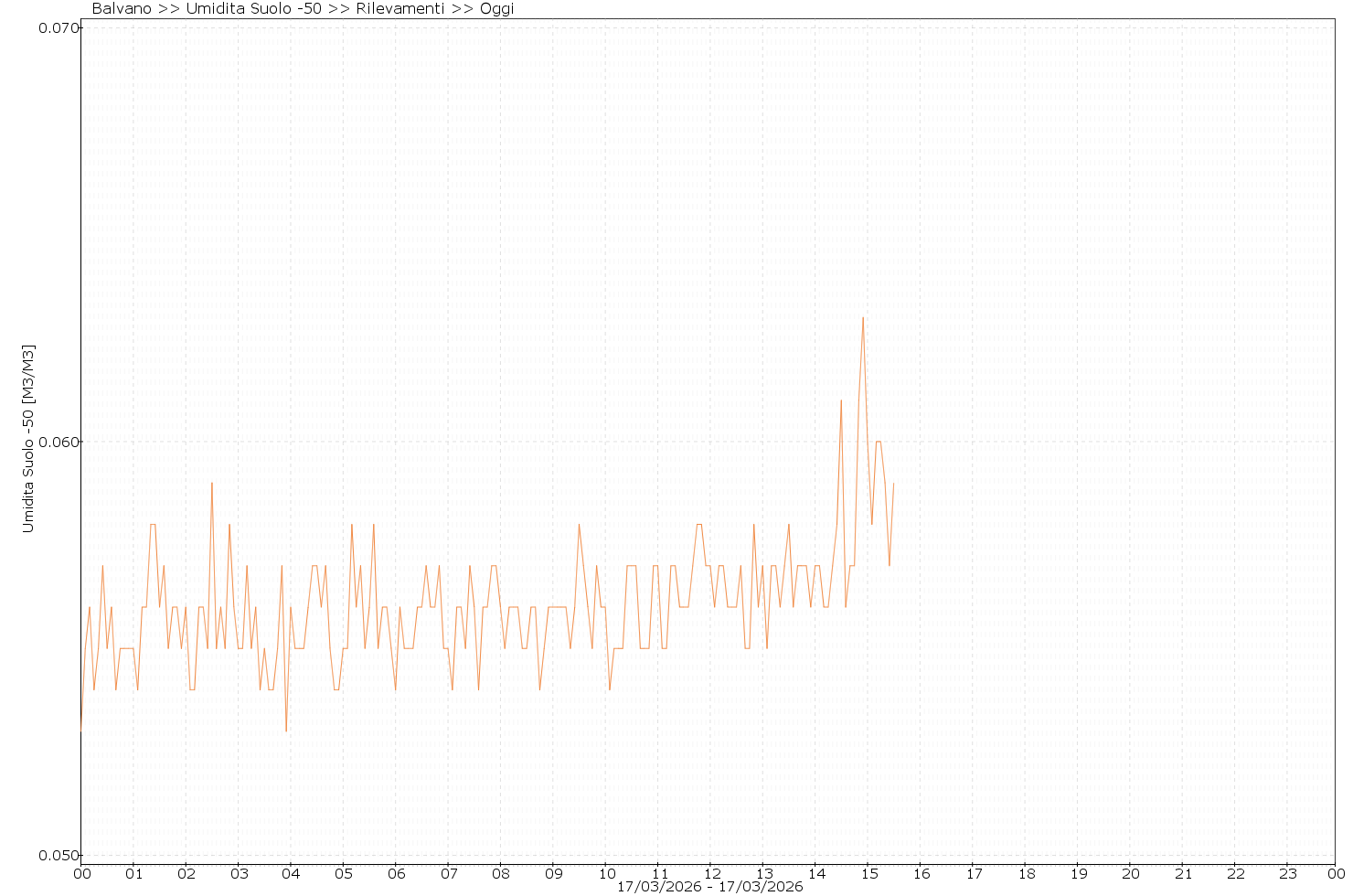Click the hour 01 tick label
The width and height of the screenshot is (1353, 896).
tap(133, 872)
